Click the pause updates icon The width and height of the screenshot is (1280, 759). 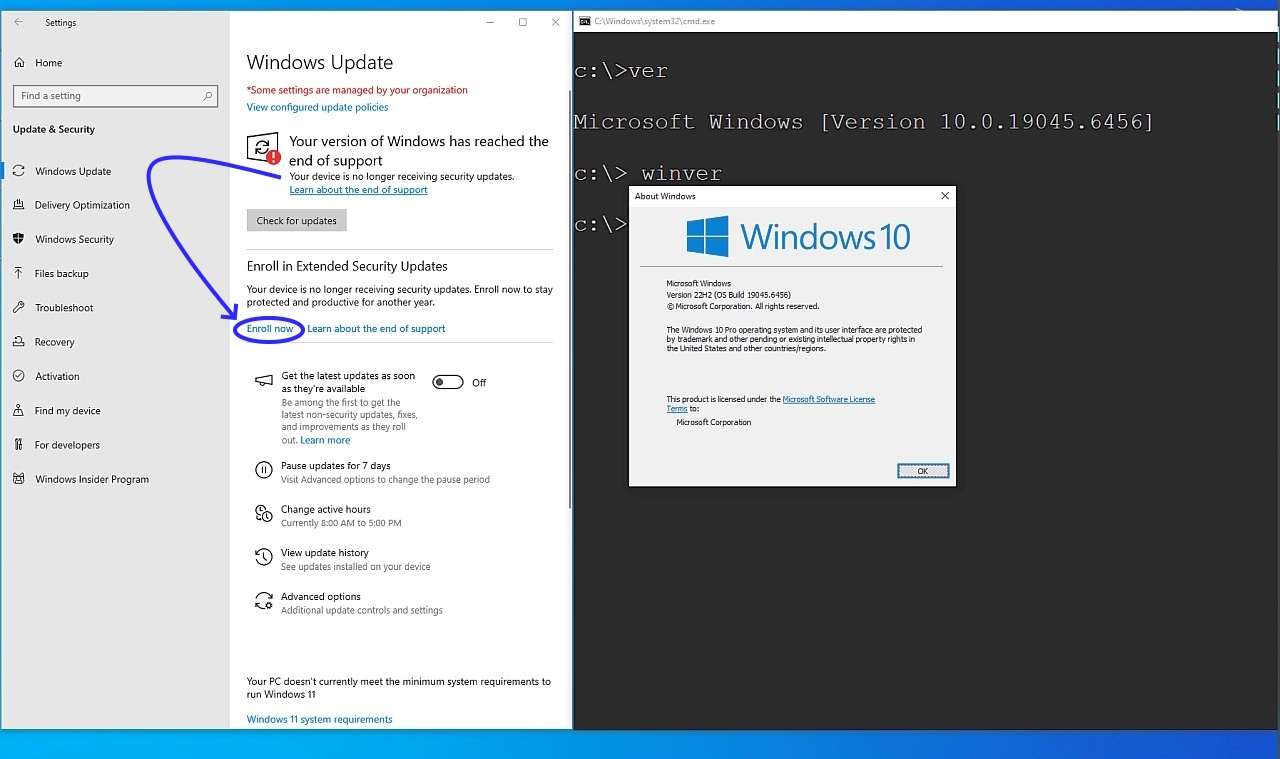[264, 470]
